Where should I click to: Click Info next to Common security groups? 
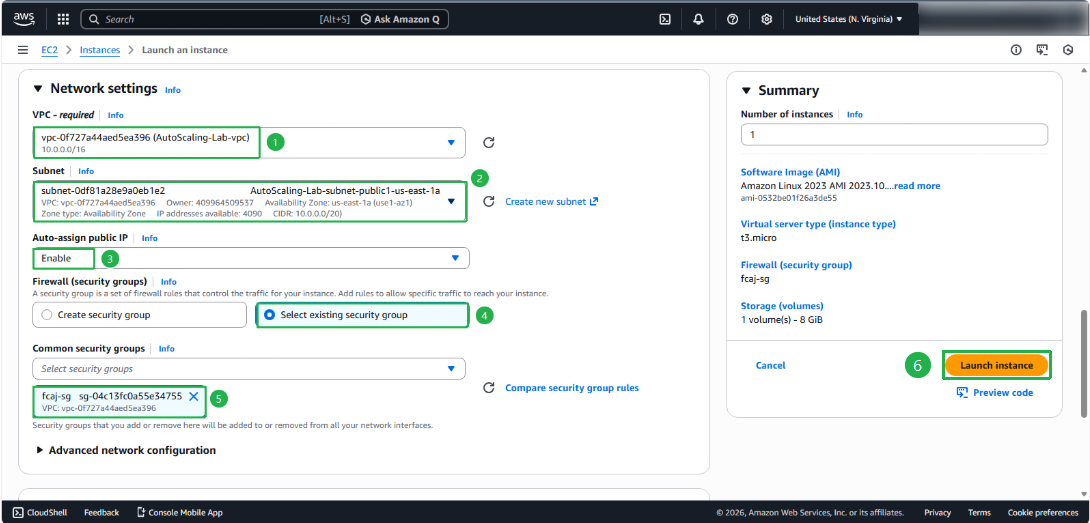166,348
